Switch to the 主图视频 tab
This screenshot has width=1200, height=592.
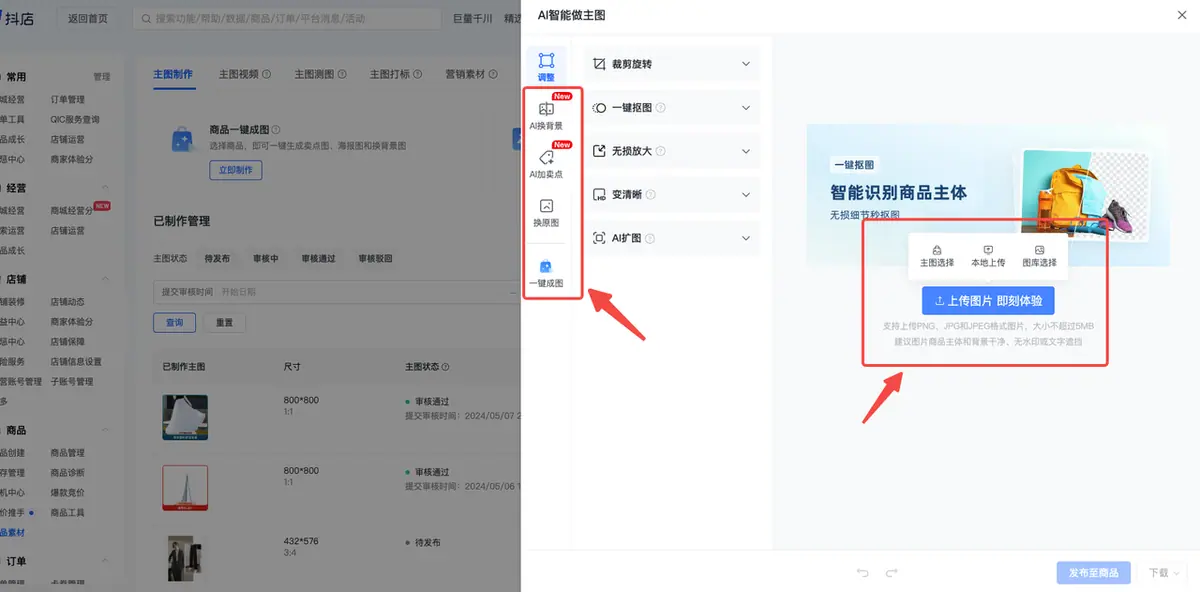coord(238,74)
